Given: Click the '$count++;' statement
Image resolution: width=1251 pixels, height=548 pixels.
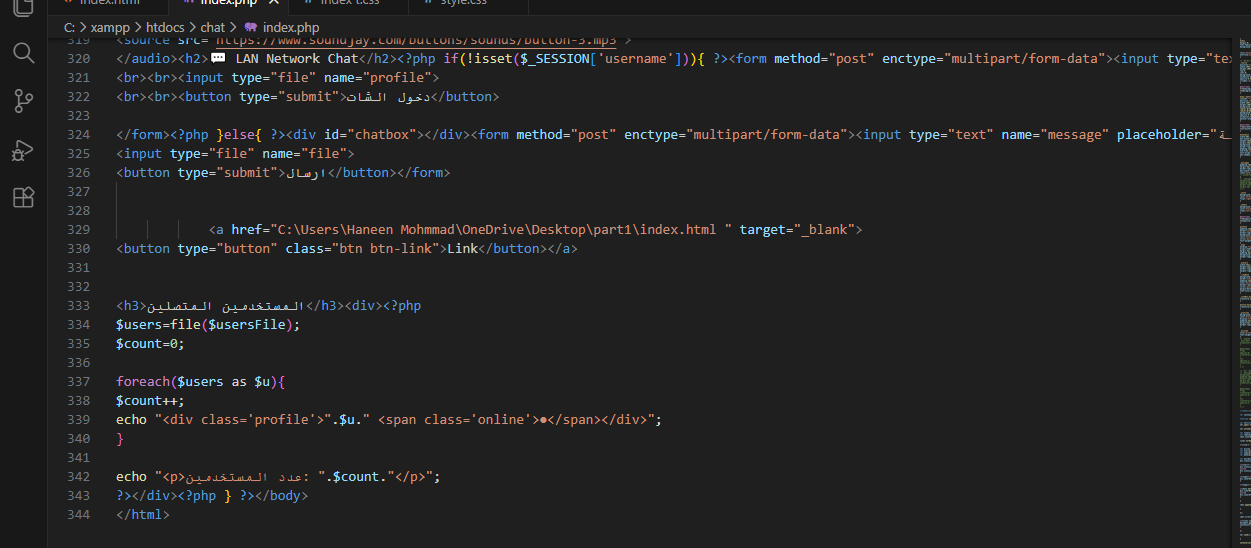Looking at the screenshot, I should pos(150,401).
